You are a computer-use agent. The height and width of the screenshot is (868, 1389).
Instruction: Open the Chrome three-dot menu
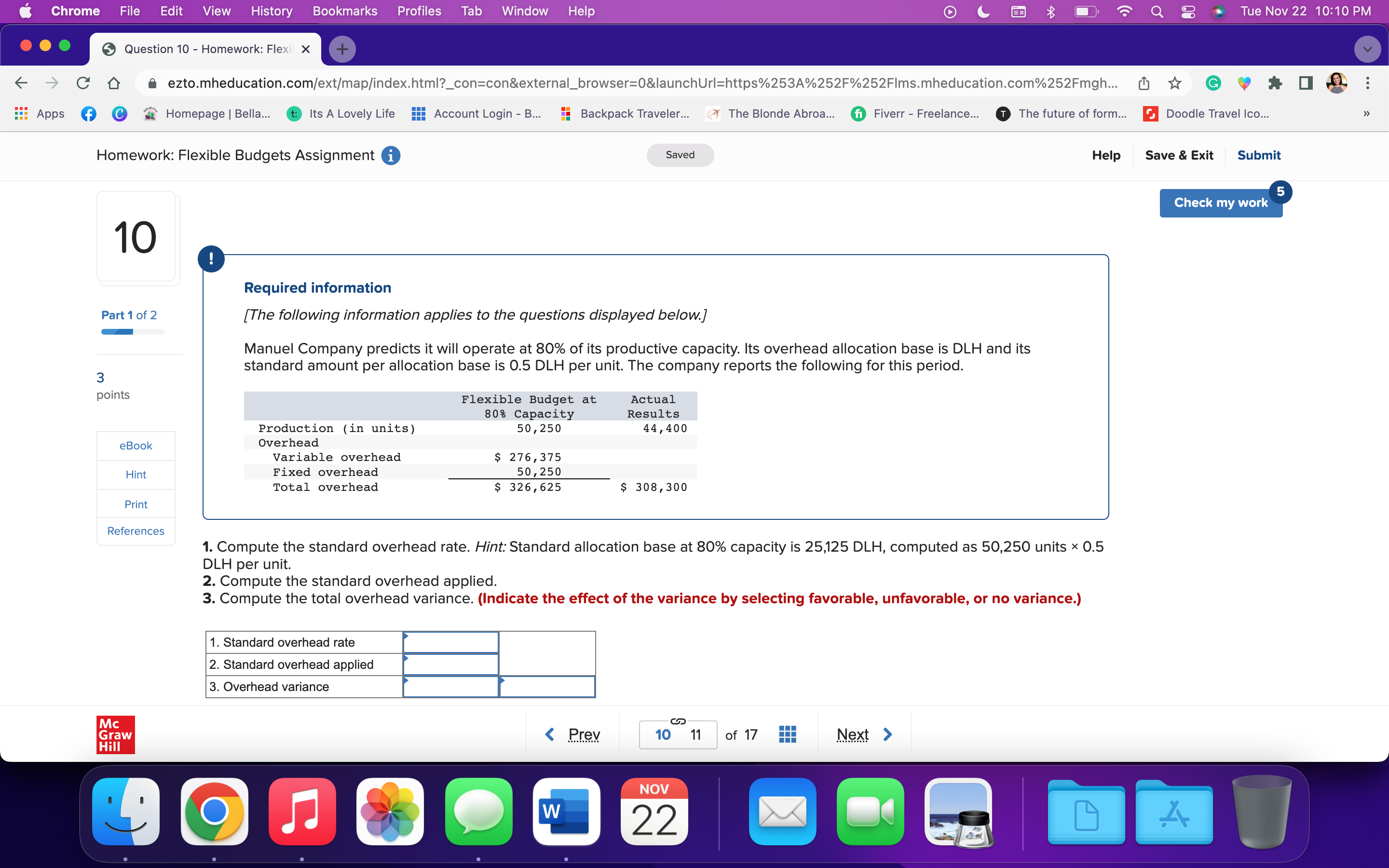click(1368, 82)
